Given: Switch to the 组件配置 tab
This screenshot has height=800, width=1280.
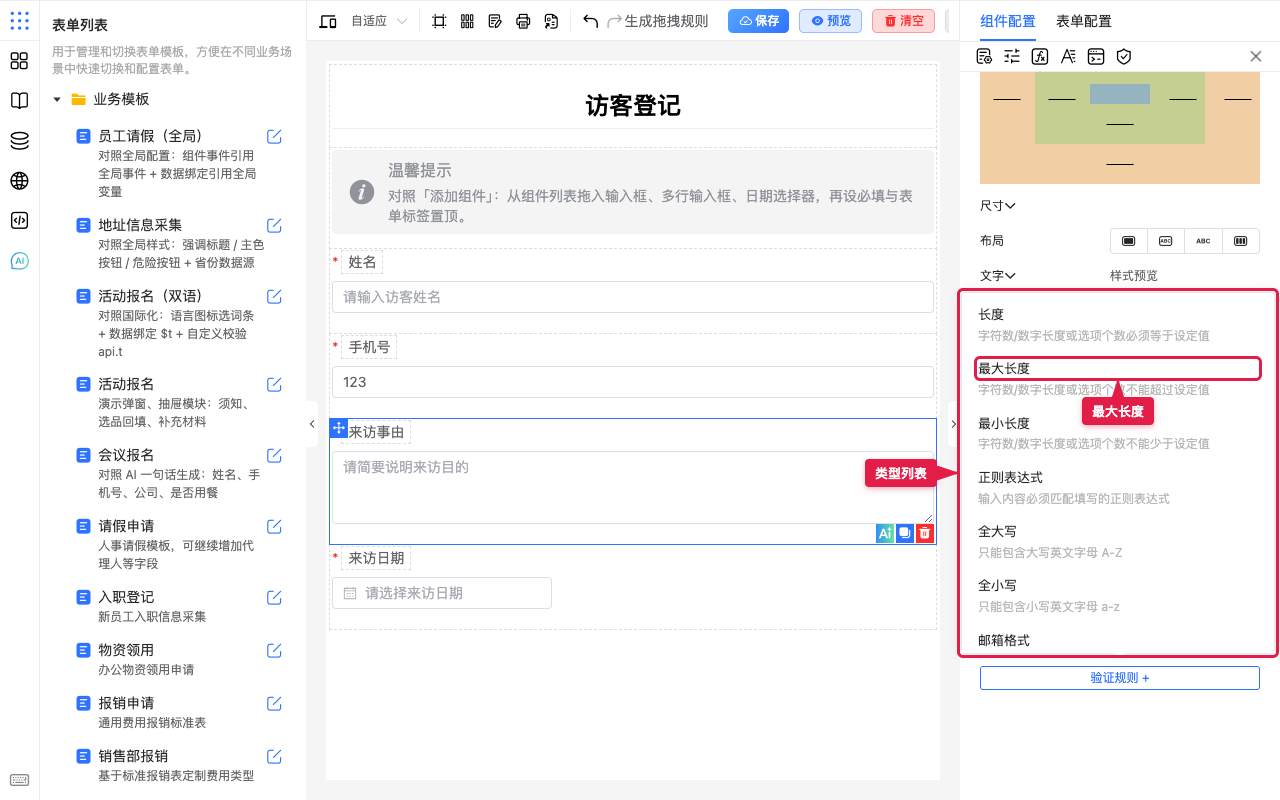Looking at the screenshot, I should [1008, 21].
